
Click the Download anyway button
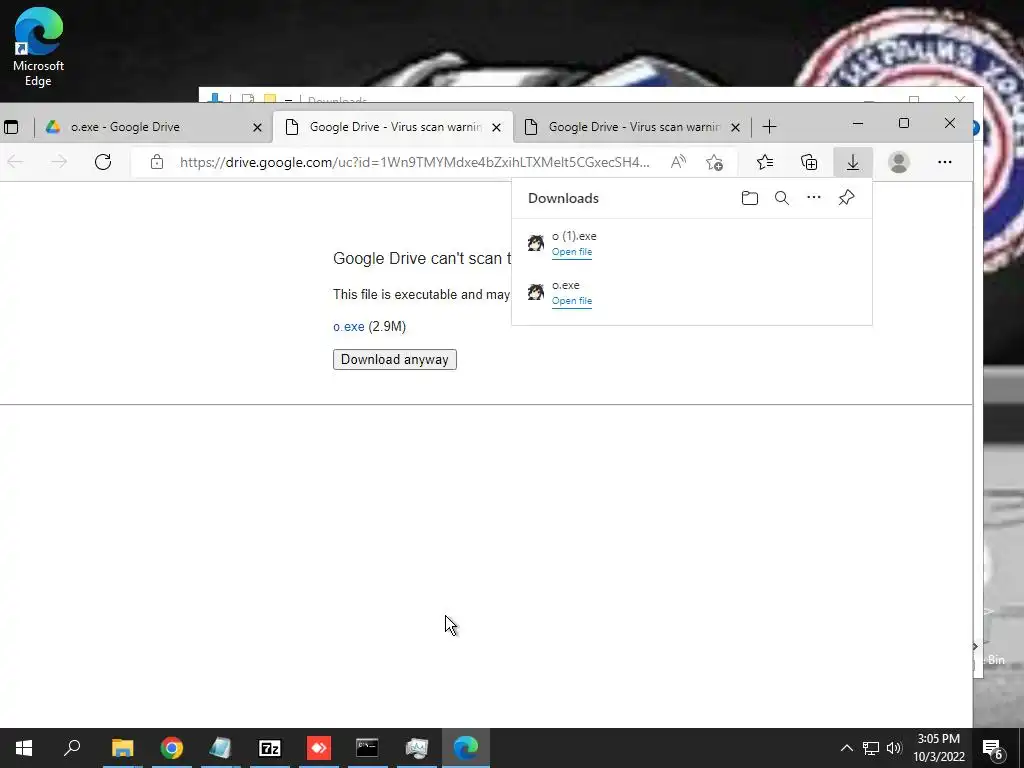pyautogui.click(x=394, y=360)
